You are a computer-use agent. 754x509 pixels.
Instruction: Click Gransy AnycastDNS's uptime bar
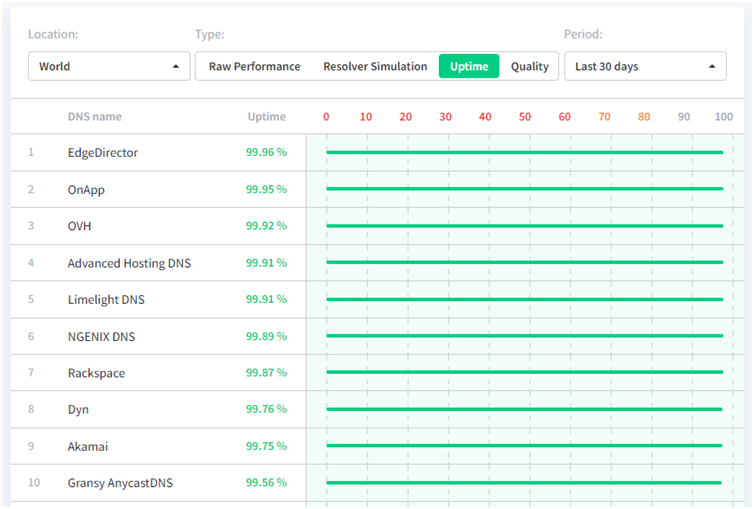[x=524, y=483]
